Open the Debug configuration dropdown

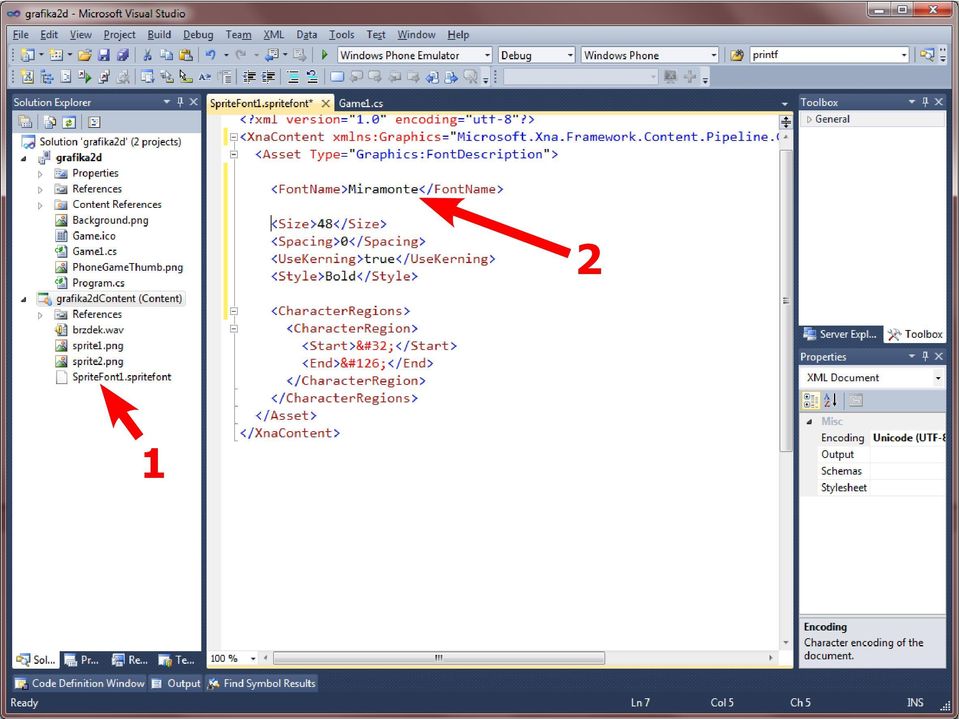pyautogui.click(x=570, y=55)
